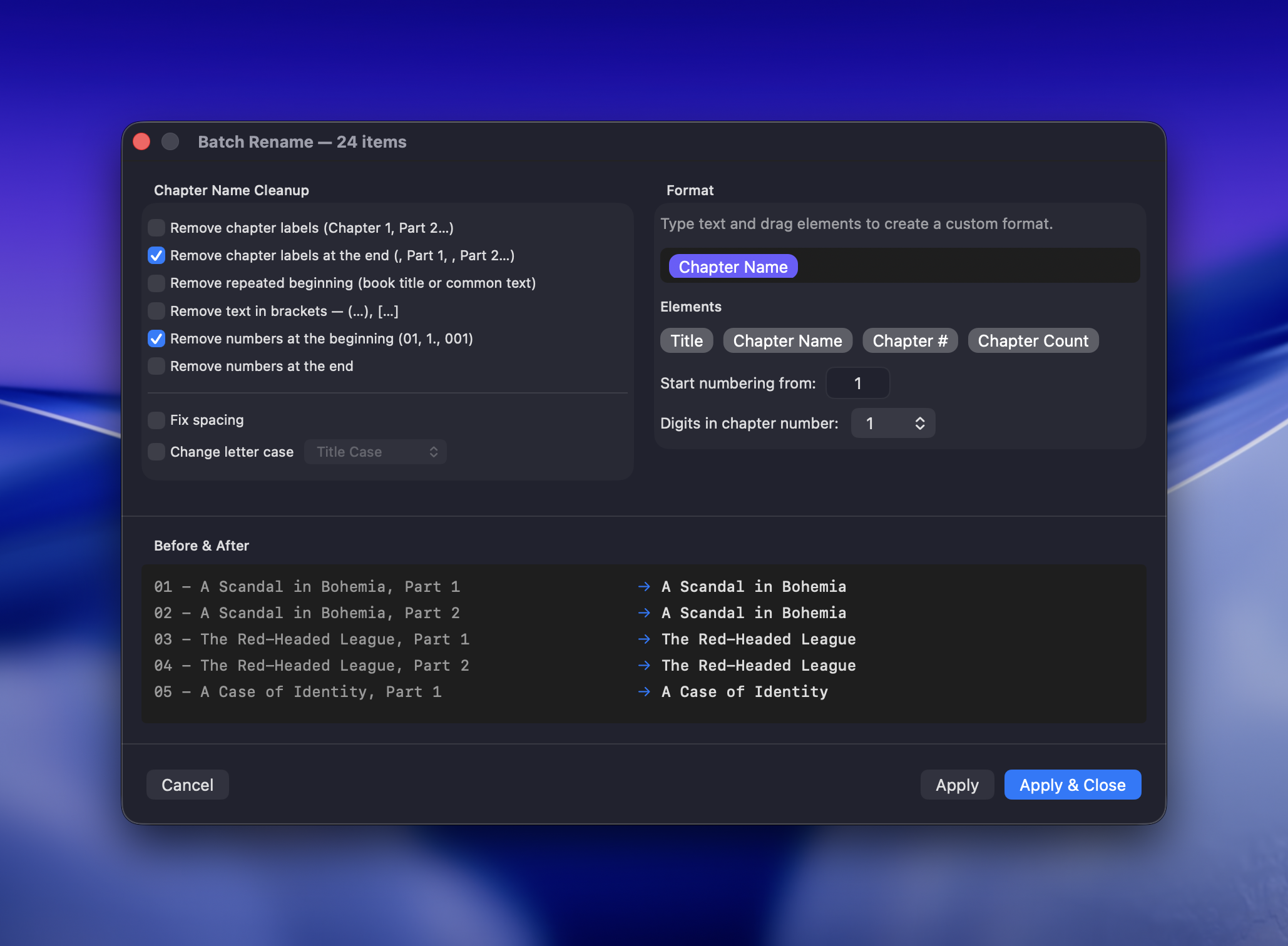The image size is (1288, 946).
Task: Click Apply & Close
Action: pos(1072,785)
